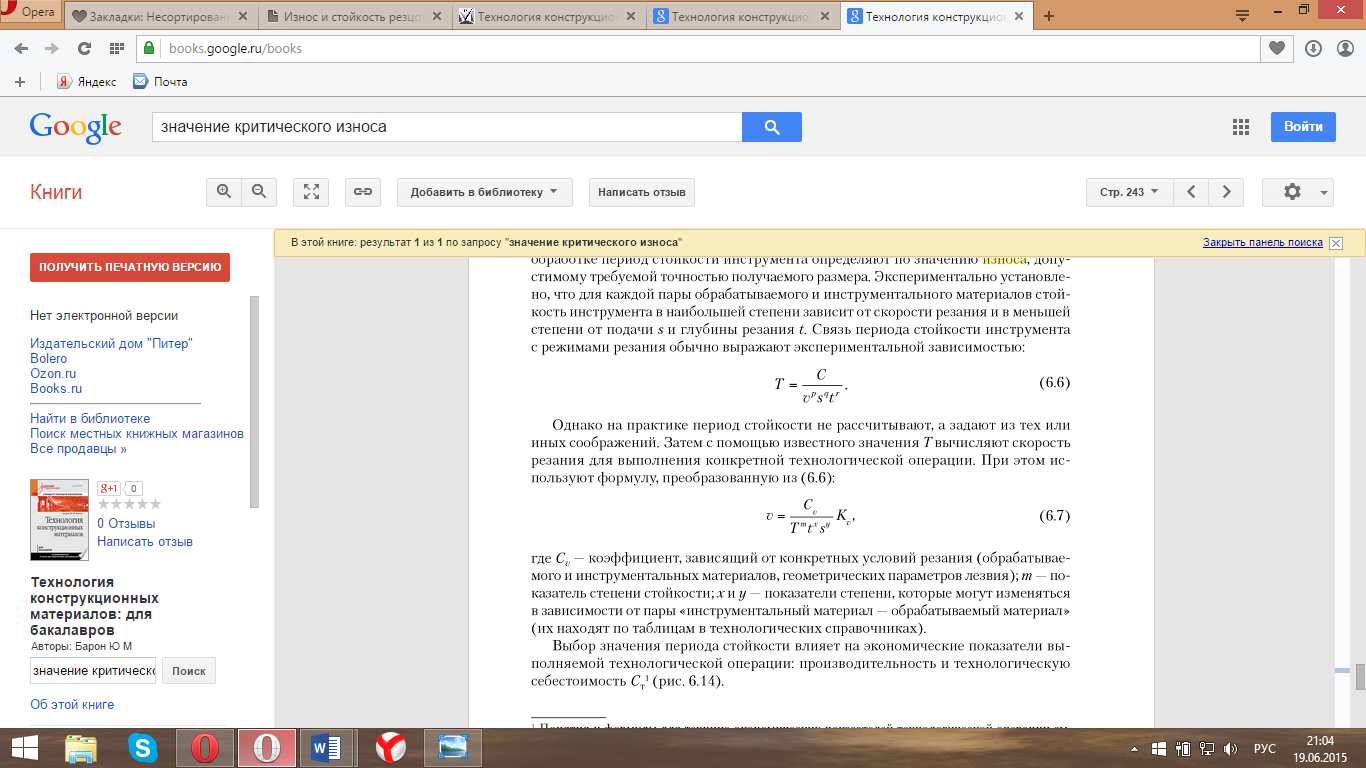Viewport: 1366px width, 768px height.
Task: Open the Books.ru seller link
Action: coord(56,388)
